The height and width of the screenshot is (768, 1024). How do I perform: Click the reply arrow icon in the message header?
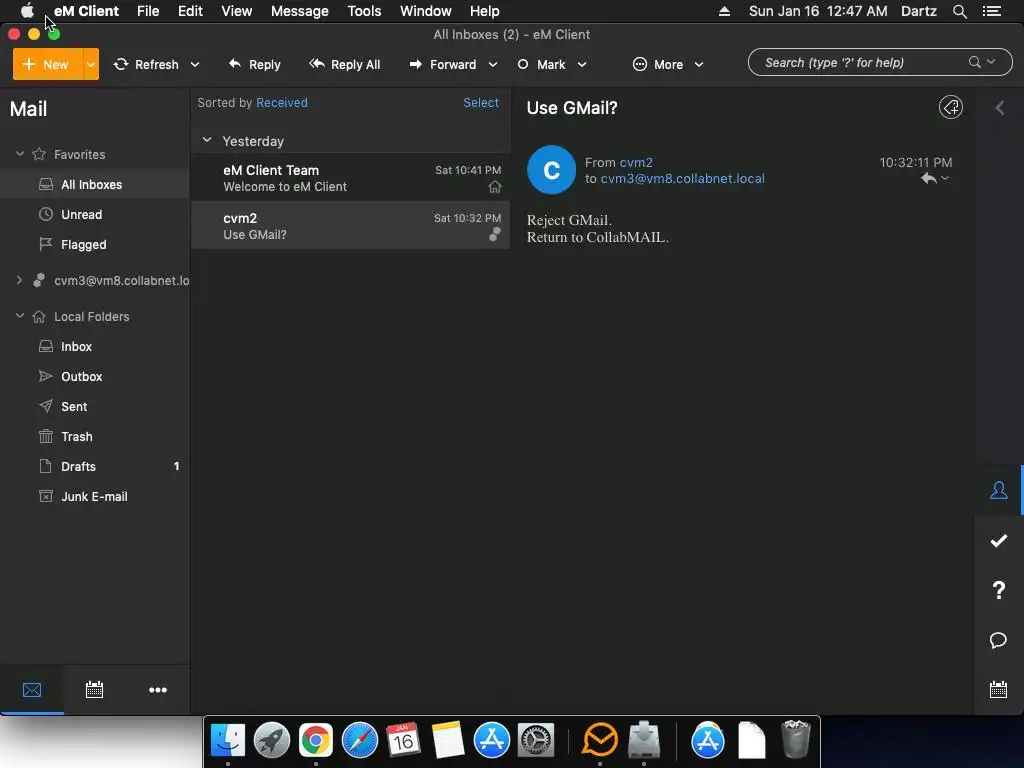pyautogui.click(x=929, y=178)
